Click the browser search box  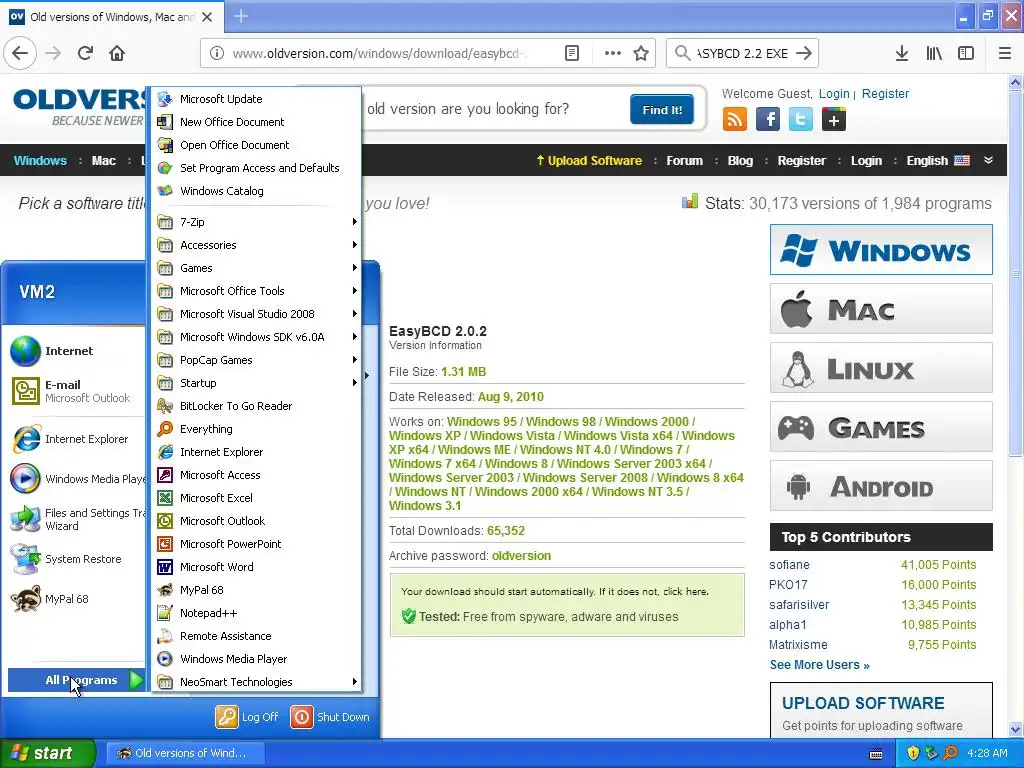coord(743,54)
